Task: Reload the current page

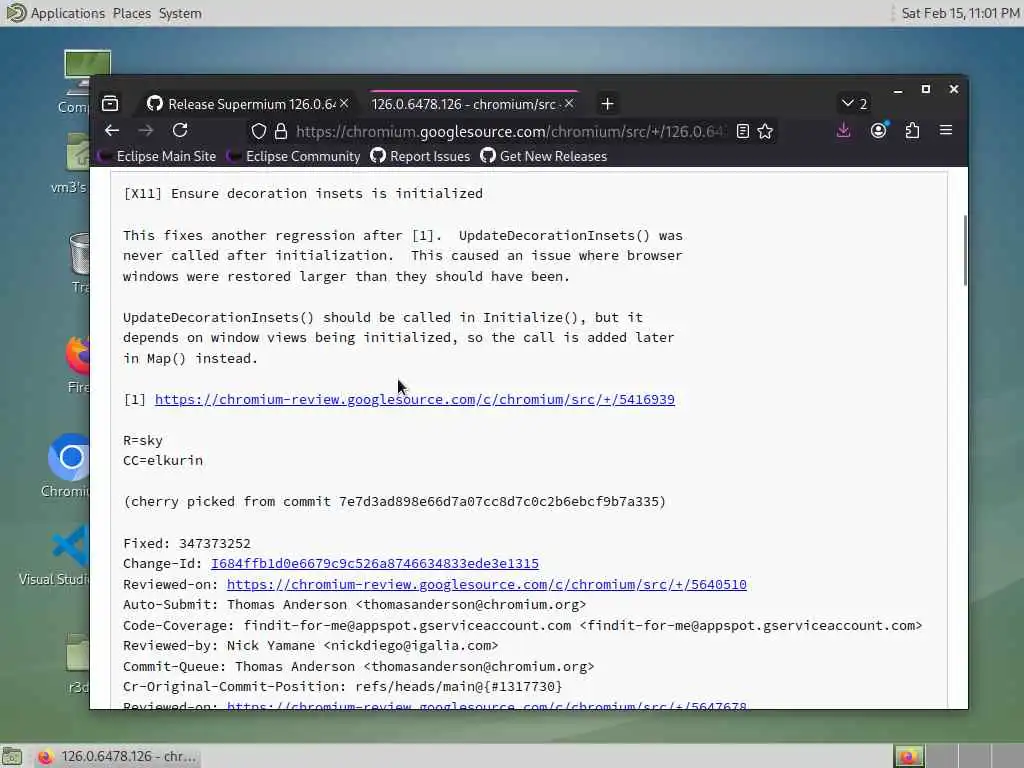Action: pyautogui.click(x=180, y=131)
